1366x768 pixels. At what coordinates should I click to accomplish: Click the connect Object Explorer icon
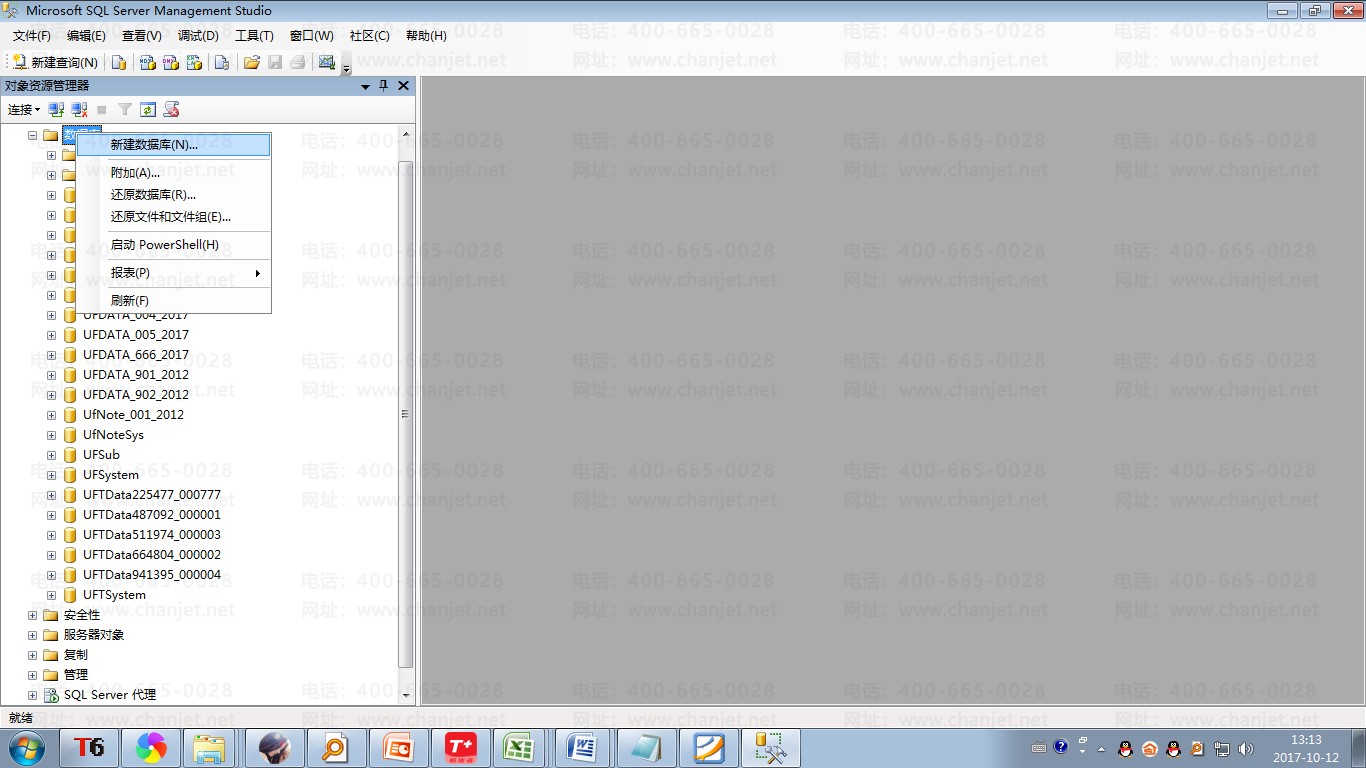pyautogui.click(x=56, y=110)
